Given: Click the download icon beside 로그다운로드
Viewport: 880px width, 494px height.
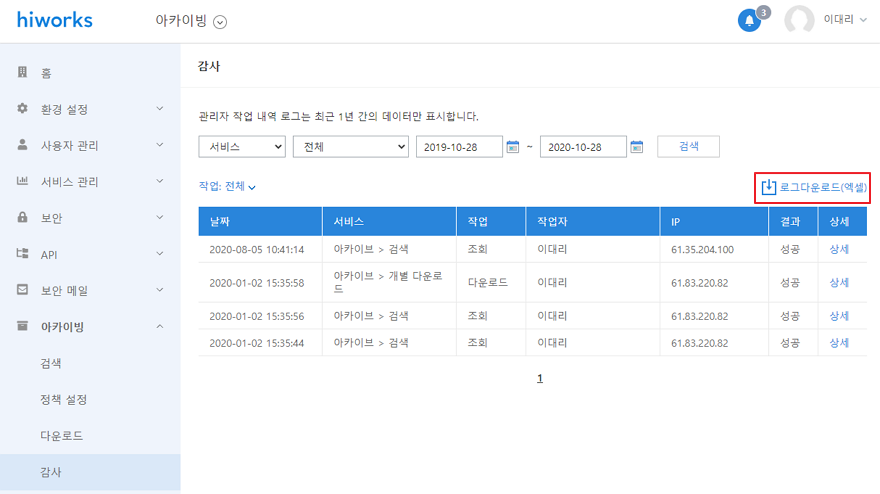Looking at the screenshot, I should point(768,187).
